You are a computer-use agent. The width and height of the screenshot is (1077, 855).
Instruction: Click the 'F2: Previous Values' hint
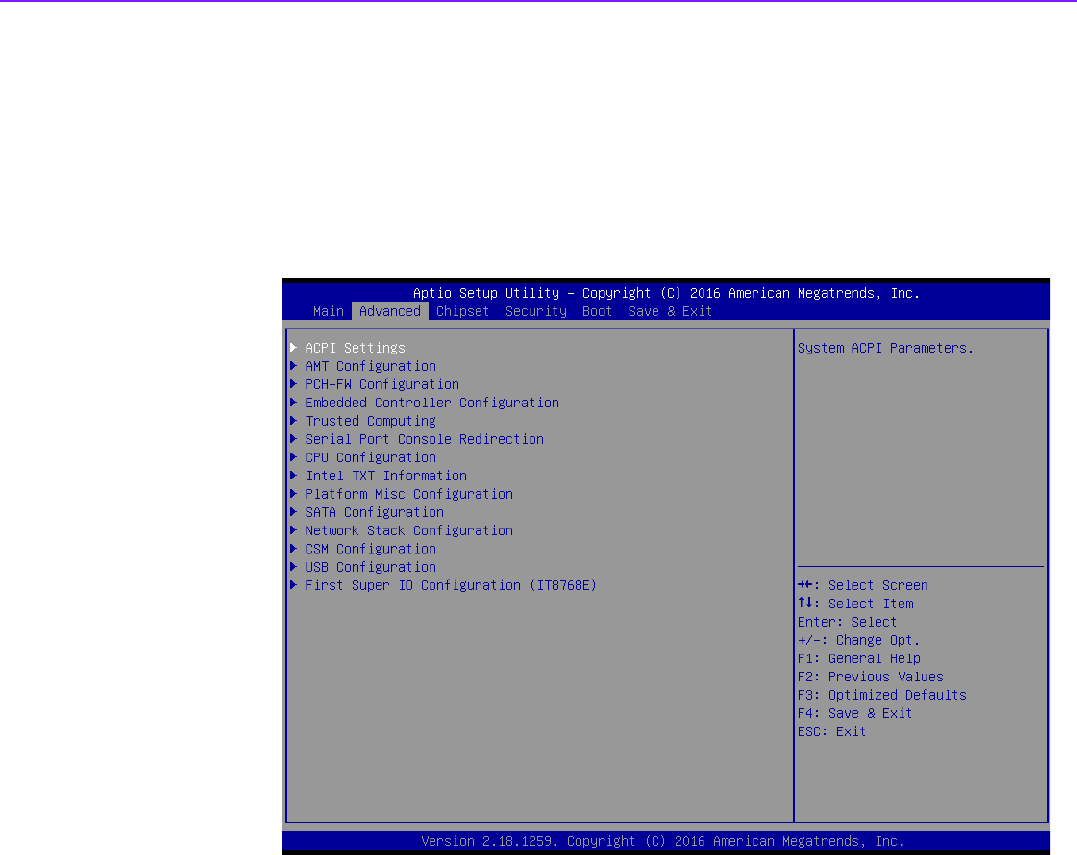pos(870,677)
